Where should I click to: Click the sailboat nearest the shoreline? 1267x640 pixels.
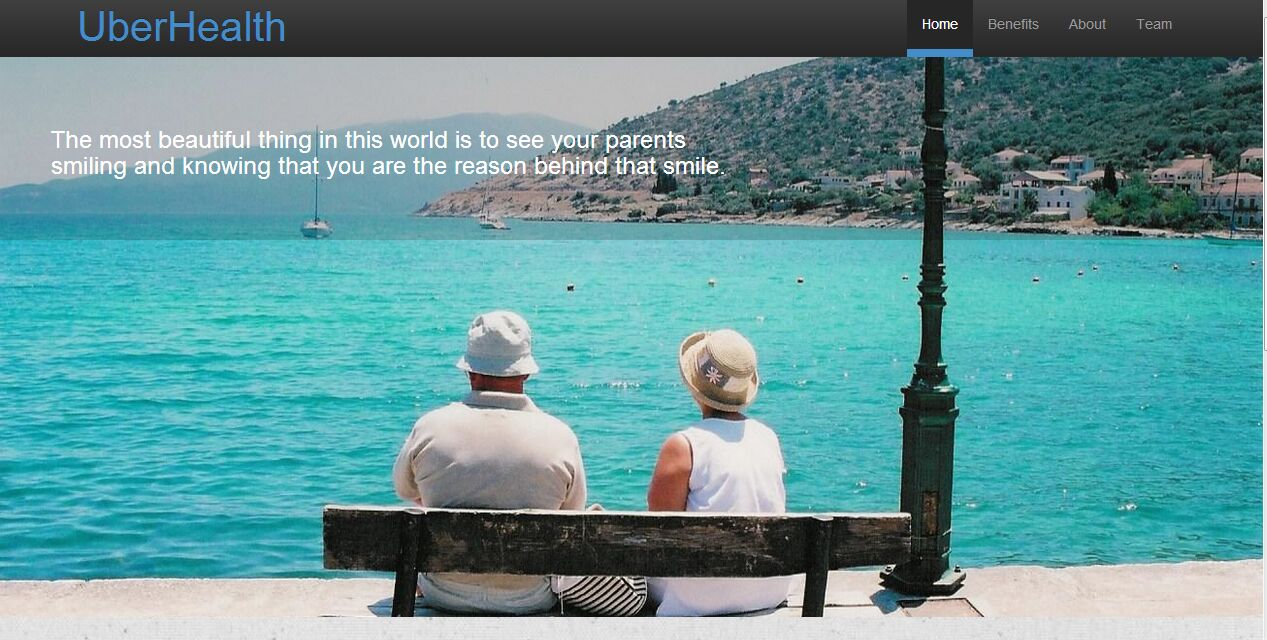(491, 219)
